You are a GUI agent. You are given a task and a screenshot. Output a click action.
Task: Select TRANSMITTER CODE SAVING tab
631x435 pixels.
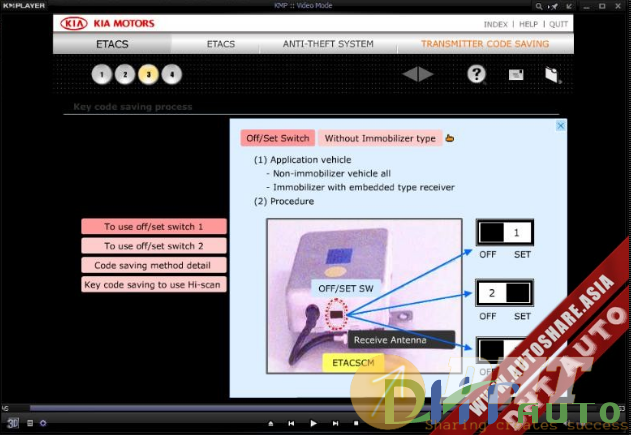[485, 44]
